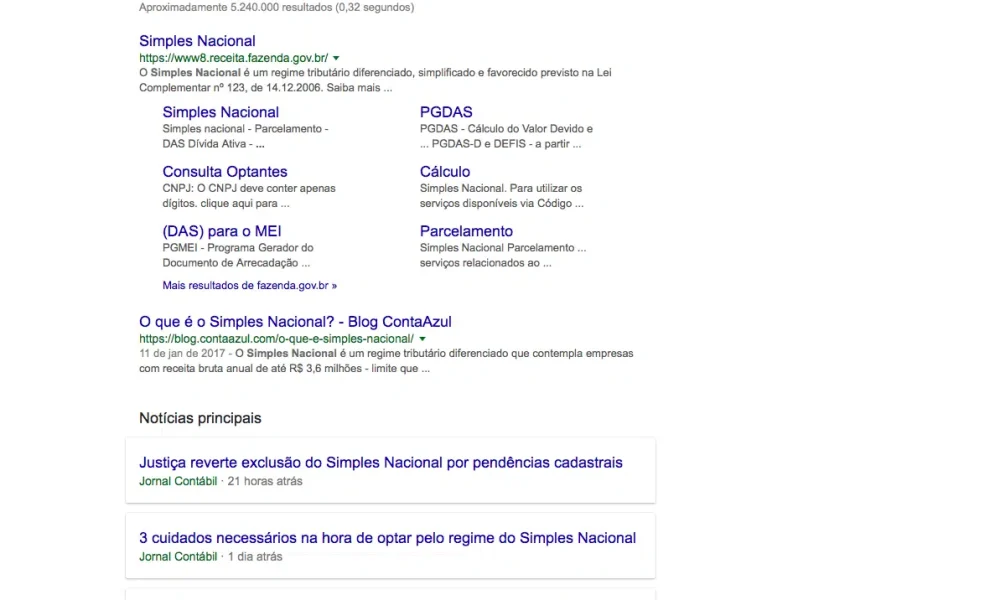Open the 3 cuidados necessários news headline
Image resolution: width=1000 pixels, height=600 pixels.
click(387, 538)
